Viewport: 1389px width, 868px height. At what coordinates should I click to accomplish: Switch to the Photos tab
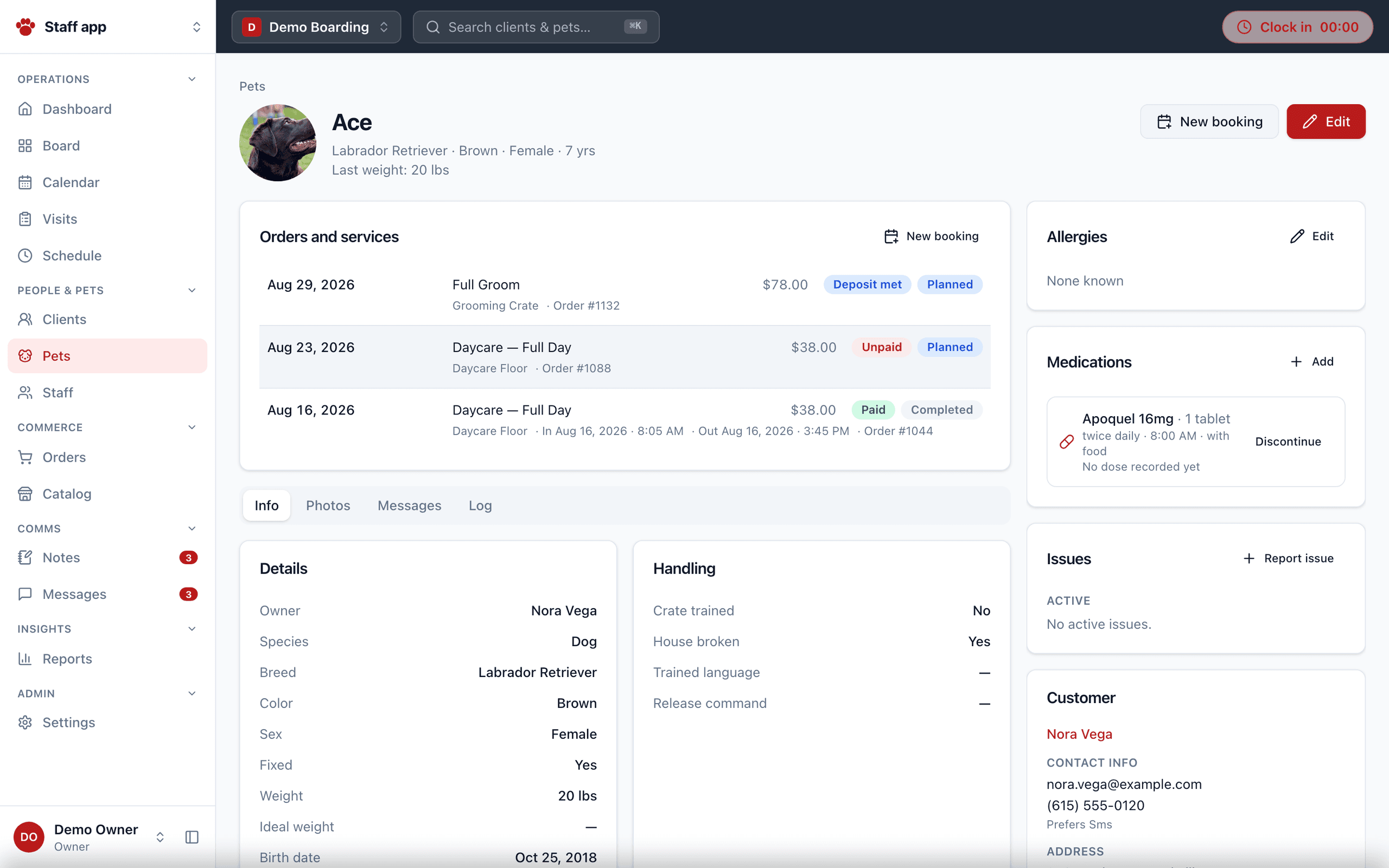(x=328, y=505)
